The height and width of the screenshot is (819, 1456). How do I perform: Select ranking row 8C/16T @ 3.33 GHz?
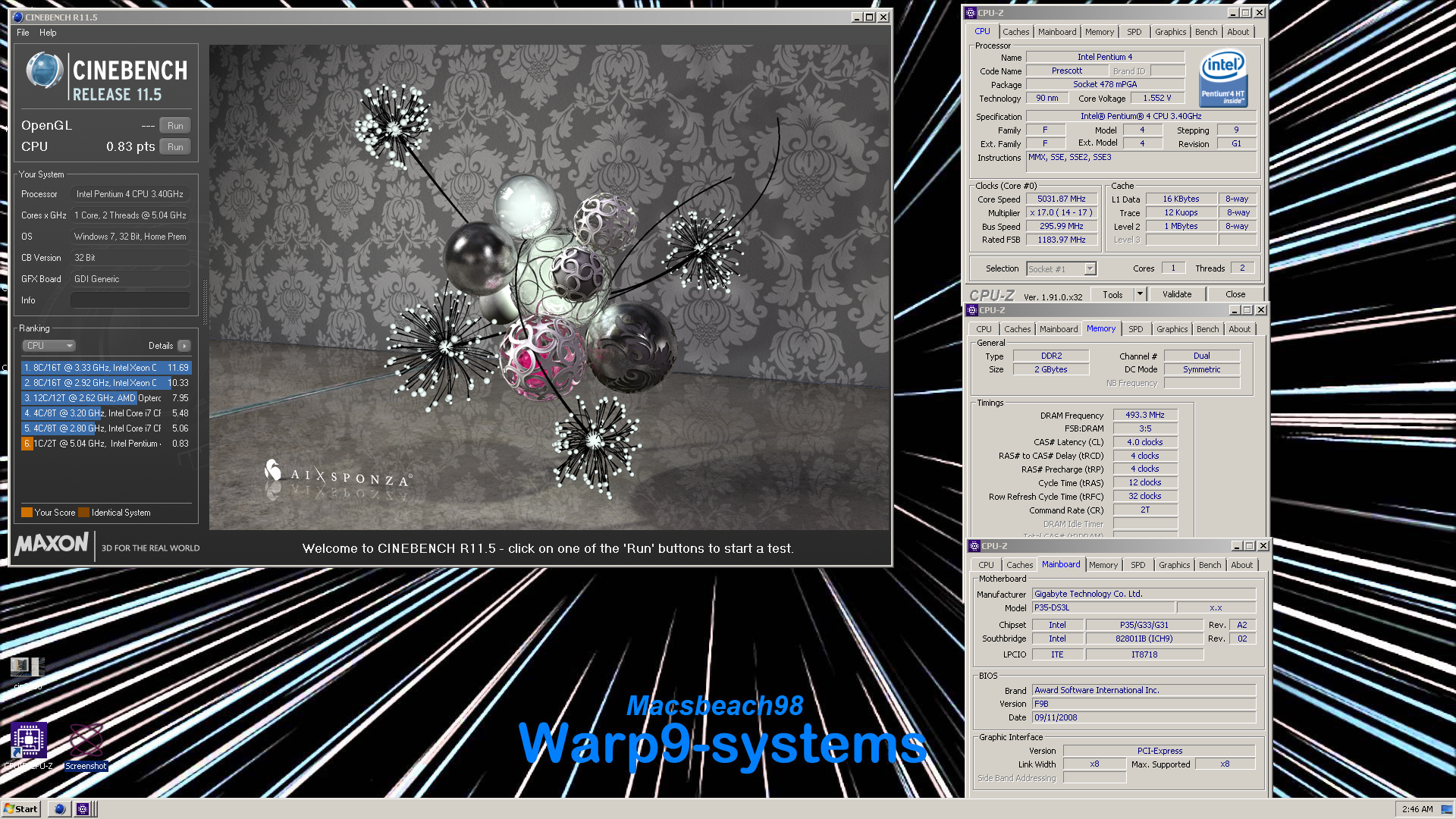[106, 368]
